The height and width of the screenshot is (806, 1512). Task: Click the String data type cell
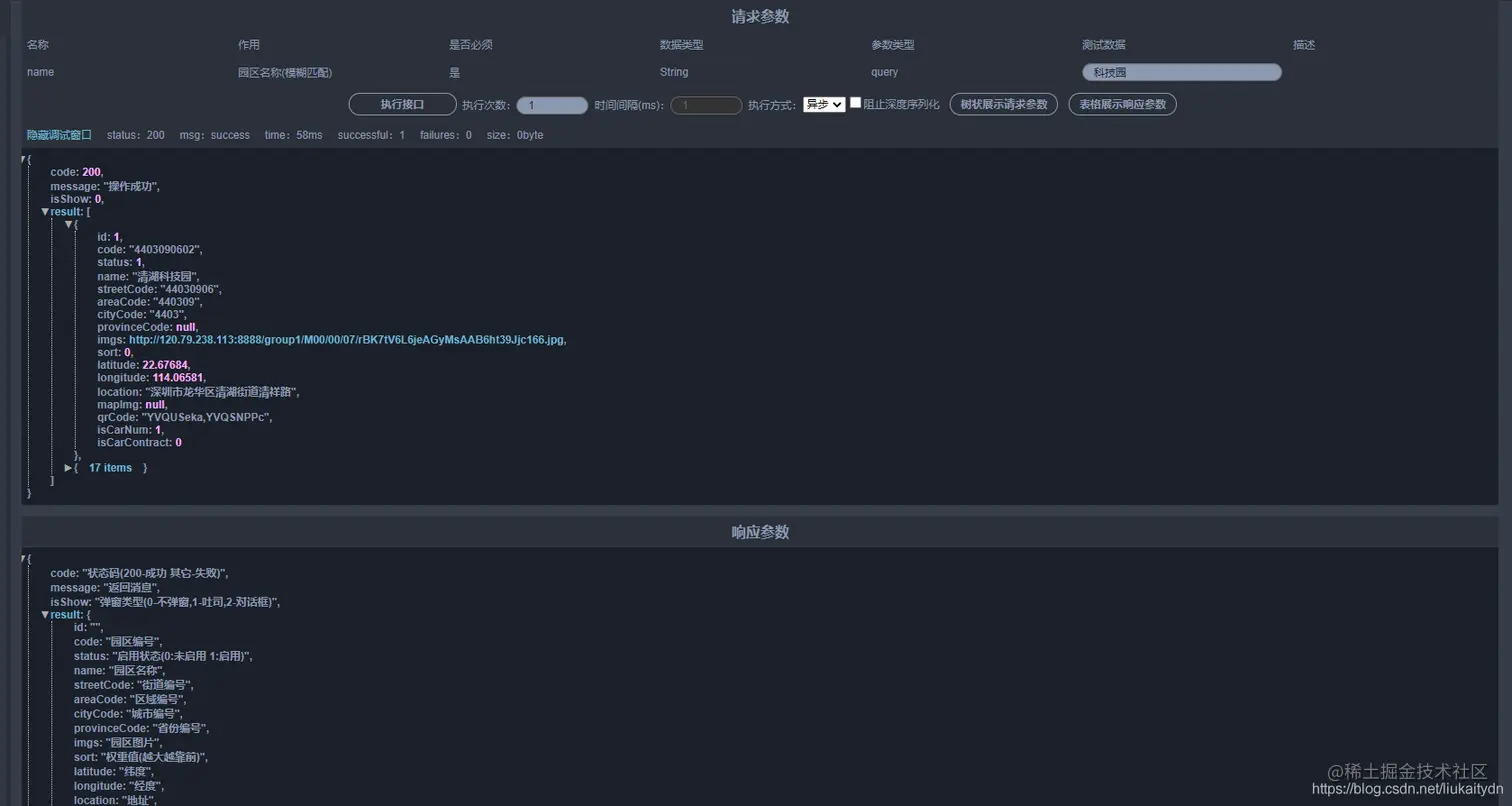674,72
